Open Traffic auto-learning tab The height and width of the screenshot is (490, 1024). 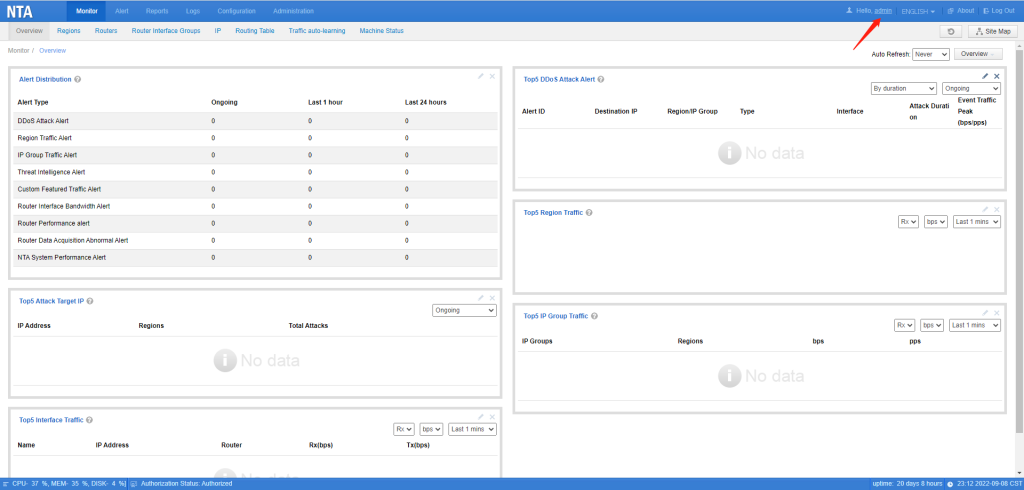point(317,31)
